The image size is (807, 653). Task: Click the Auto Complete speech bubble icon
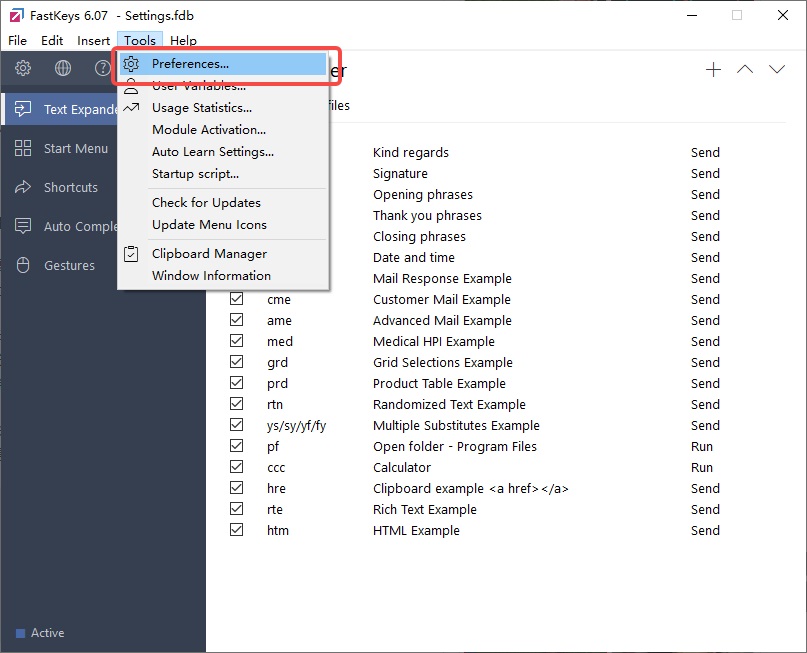23,226
